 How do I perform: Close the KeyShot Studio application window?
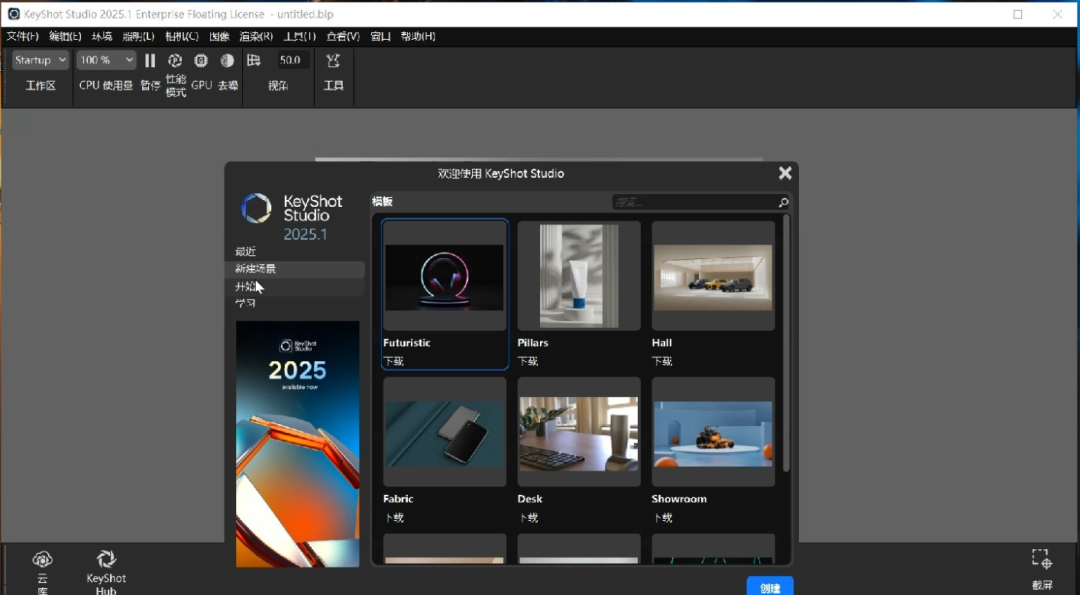[x=1057, y=14]
